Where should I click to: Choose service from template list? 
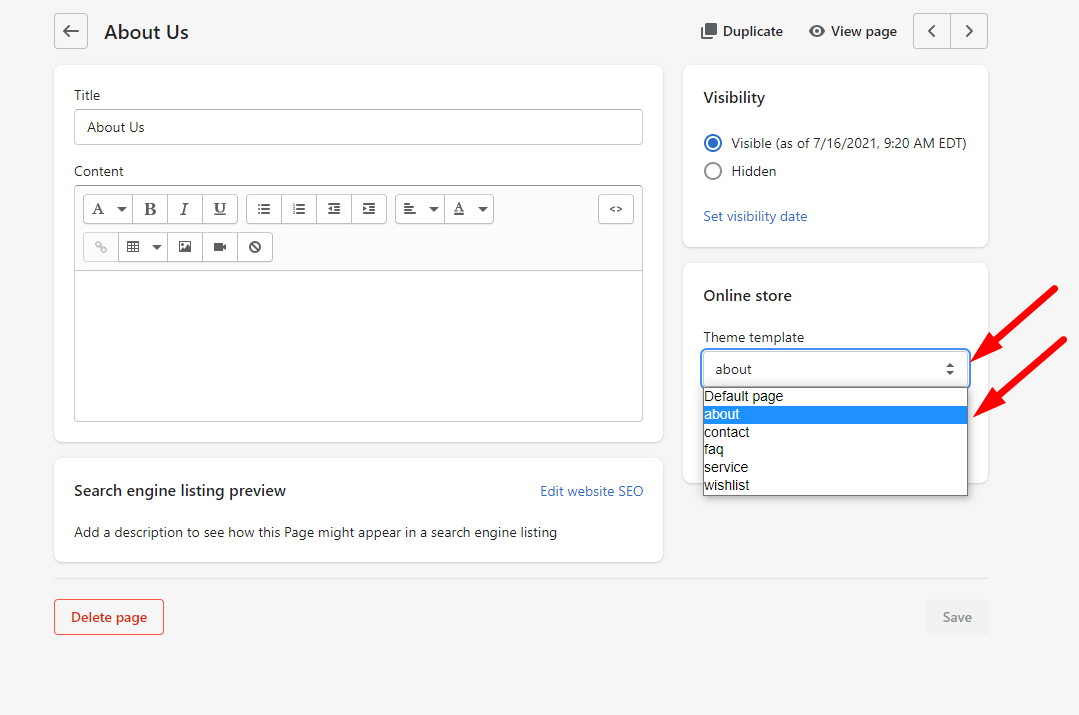[835, 467]
